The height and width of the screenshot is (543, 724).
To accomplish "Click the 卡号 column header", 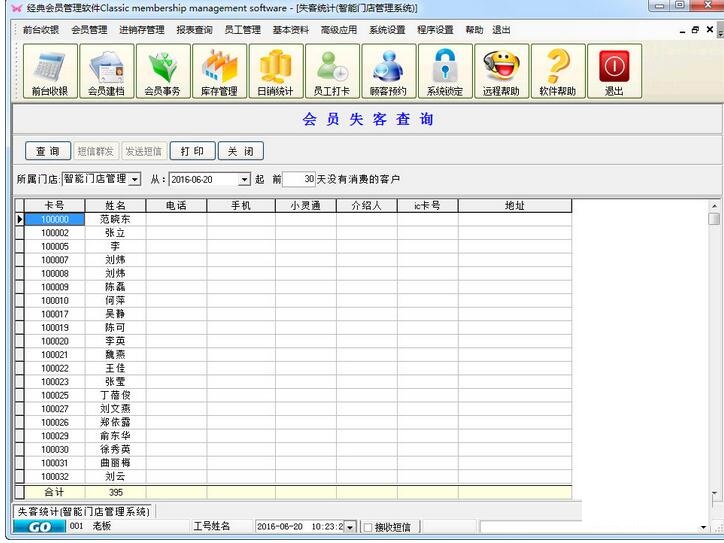I will coord(54,206).
